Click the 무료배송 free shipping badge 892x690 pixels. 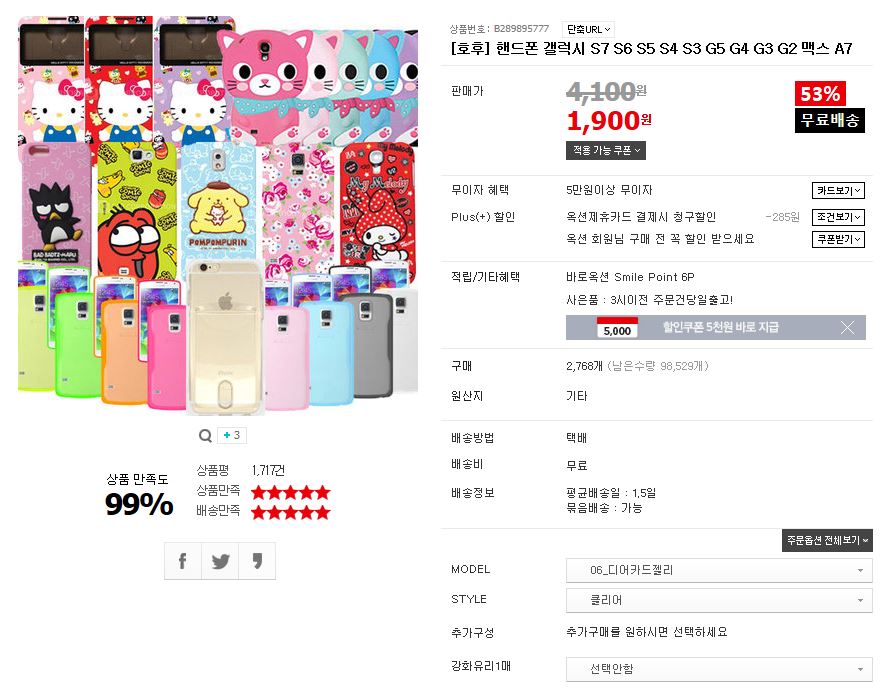(x=830, y=120)
